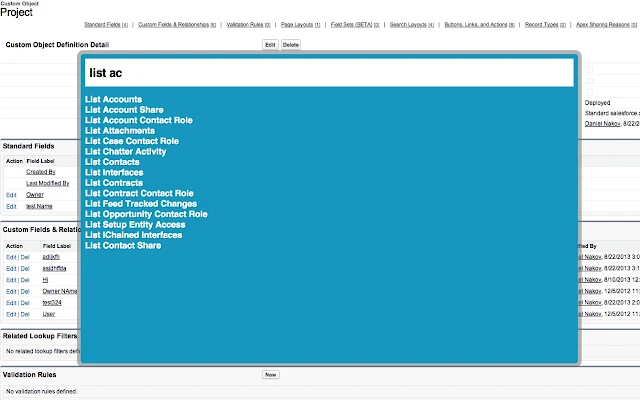
Task: Delete the adjkfh custom field
Action: click(25, 257)
